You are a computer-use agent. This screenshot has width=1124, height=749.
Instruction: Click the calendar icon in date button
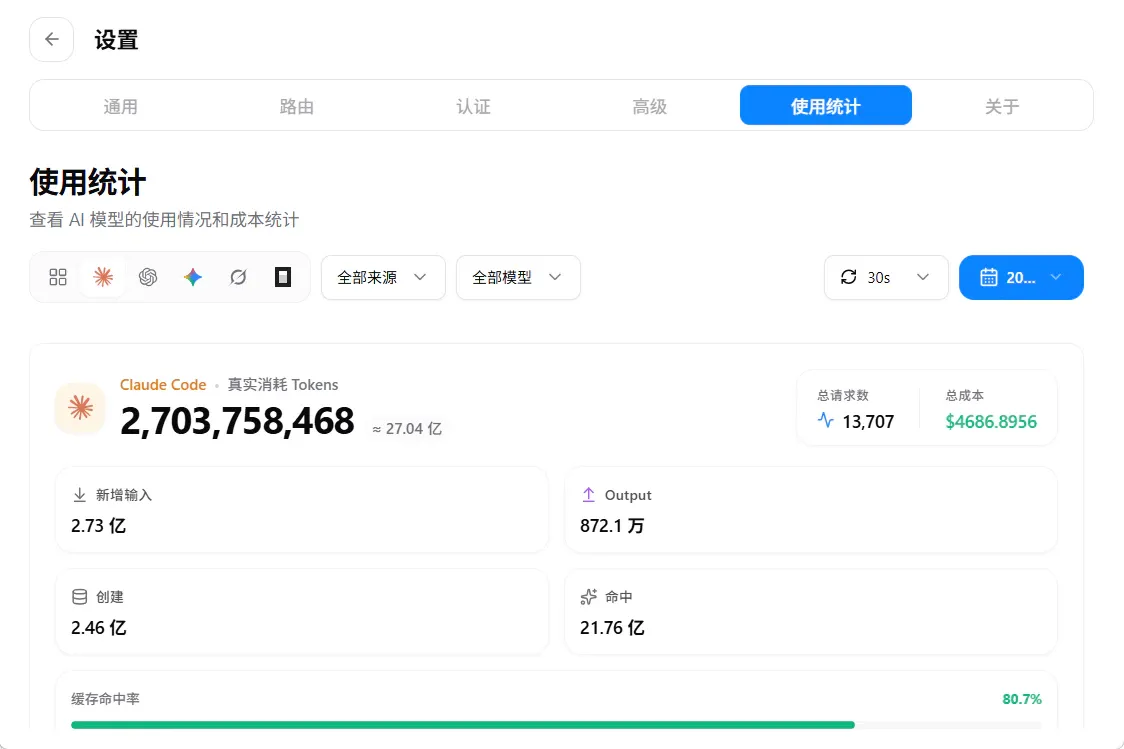point(989,277)
